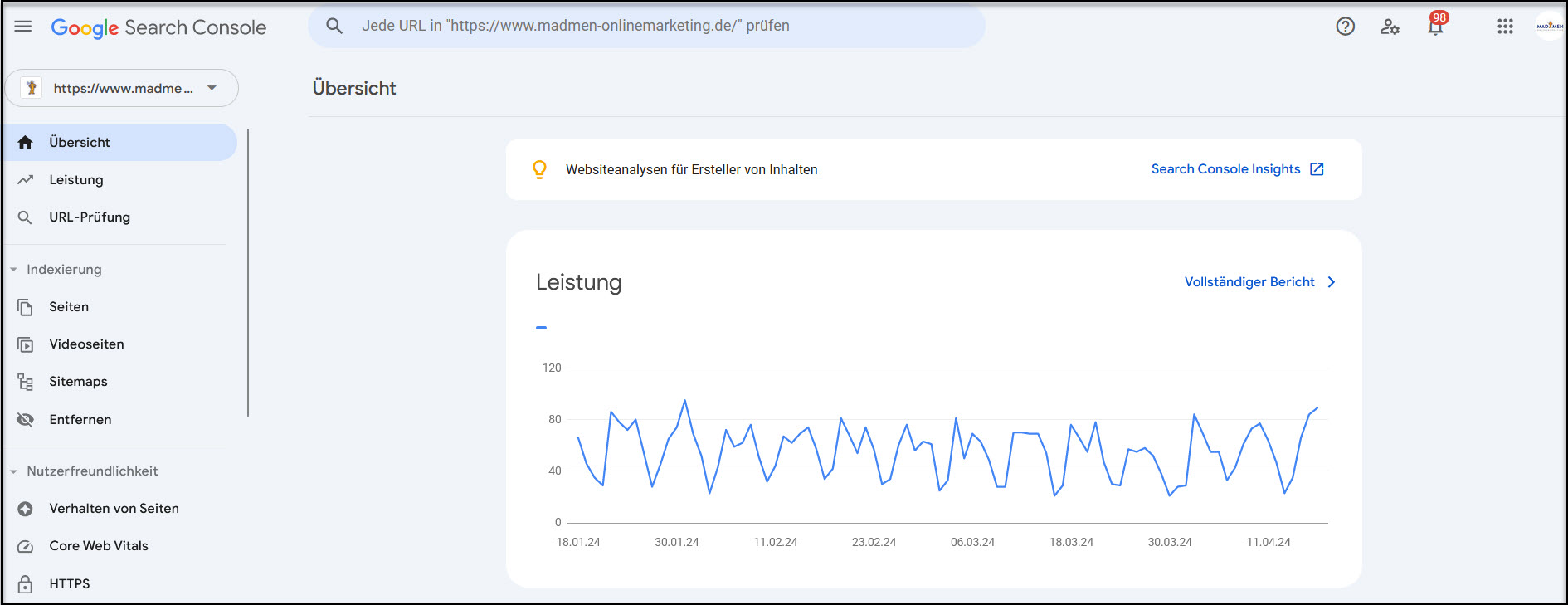Click the Übersicht page title

click(x=354, y=88)
